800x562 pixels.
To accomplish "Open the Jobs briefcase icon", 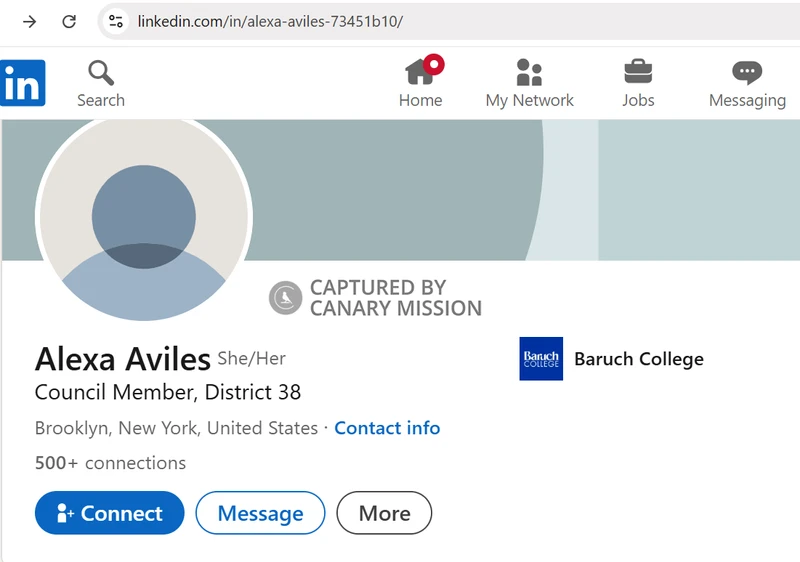I will 637,73.
